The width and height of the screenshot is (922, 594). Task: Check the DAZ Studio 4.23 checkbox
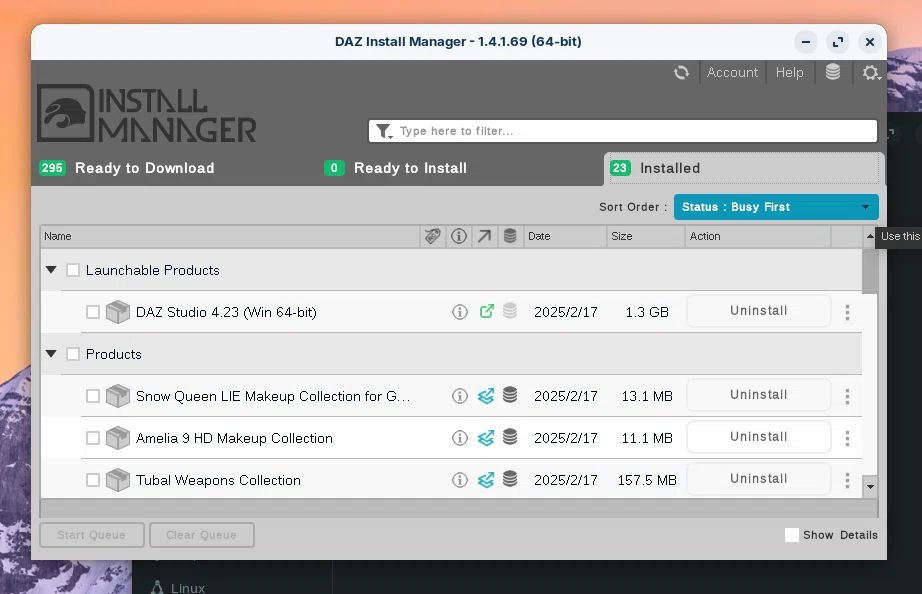pos(92,312)
